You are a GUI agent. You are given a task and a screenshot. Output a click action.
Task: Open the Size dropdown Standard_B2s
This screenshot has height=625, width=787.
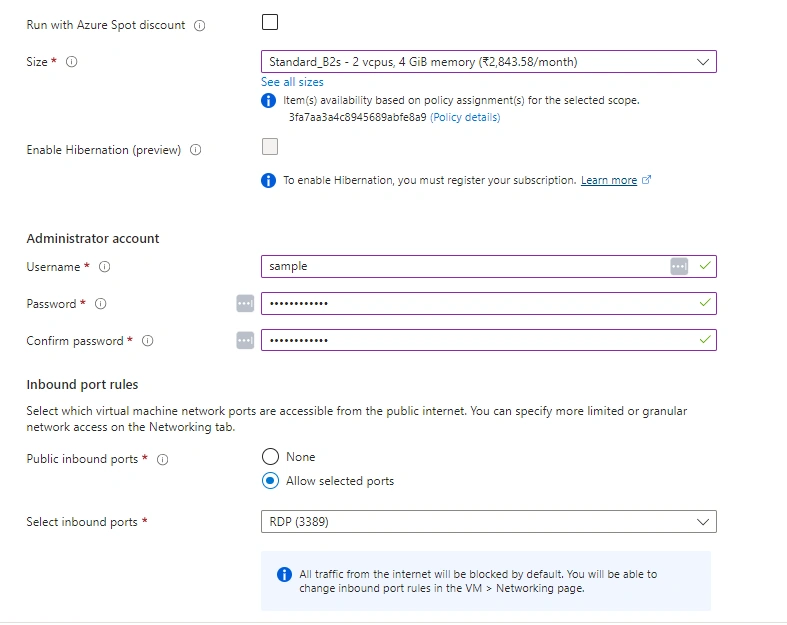point(489,62)
